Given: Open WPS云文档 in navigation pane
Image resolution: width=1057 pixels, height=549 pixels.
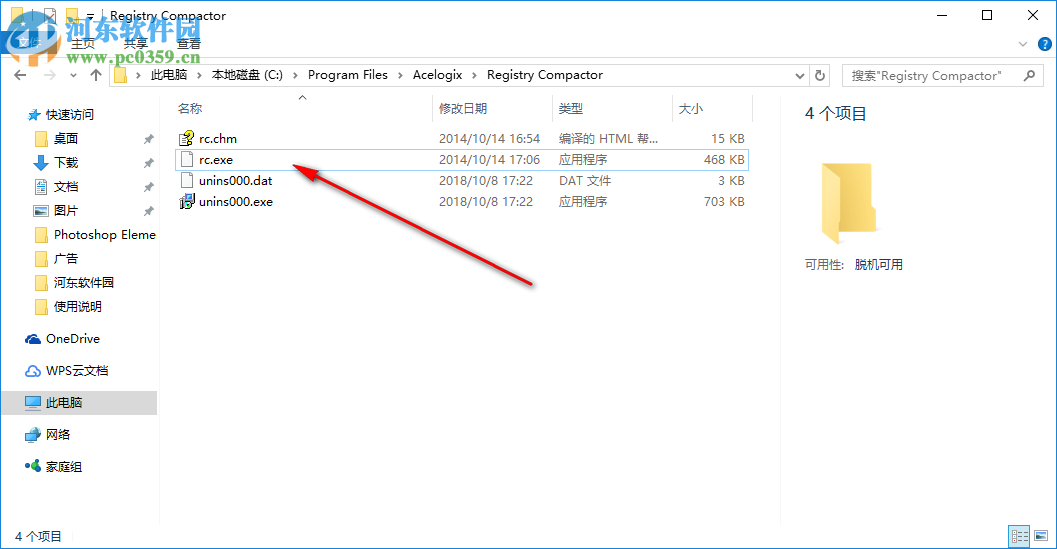Looking at the screenshot, I should (x=66, y=370).
